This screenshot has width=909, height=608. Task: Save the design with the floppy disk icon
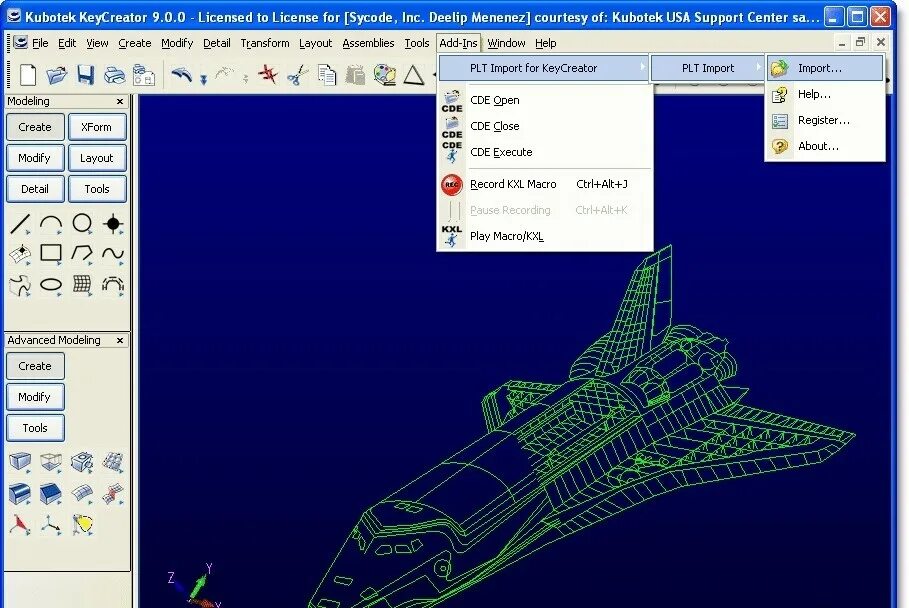pos(85,75)
